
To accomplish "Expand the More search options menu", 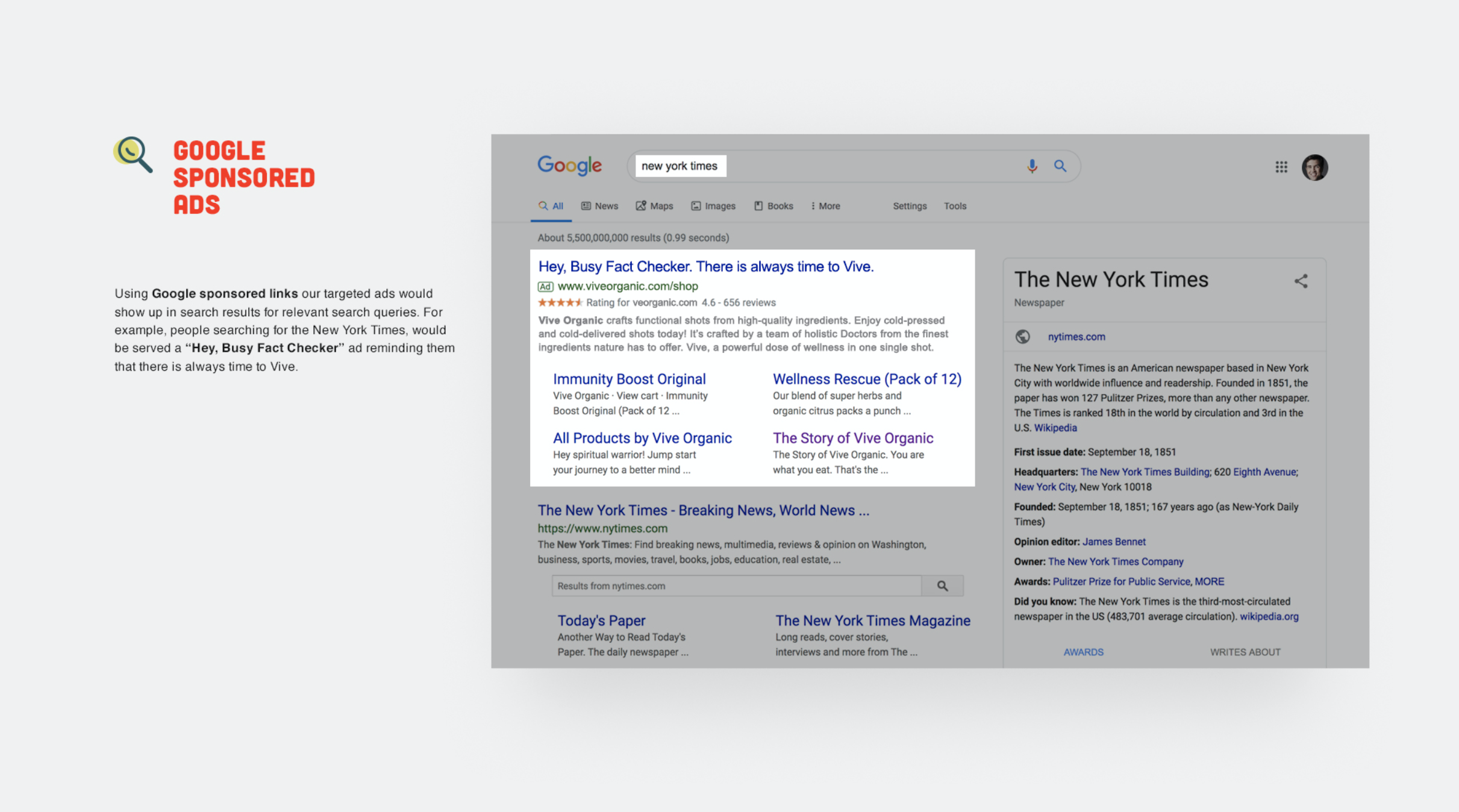I will point(825,206).
